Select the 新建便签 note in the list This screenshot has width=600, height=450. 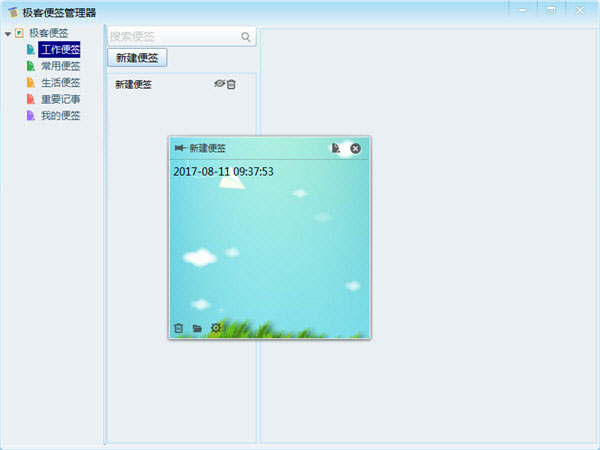coord(133,85)
